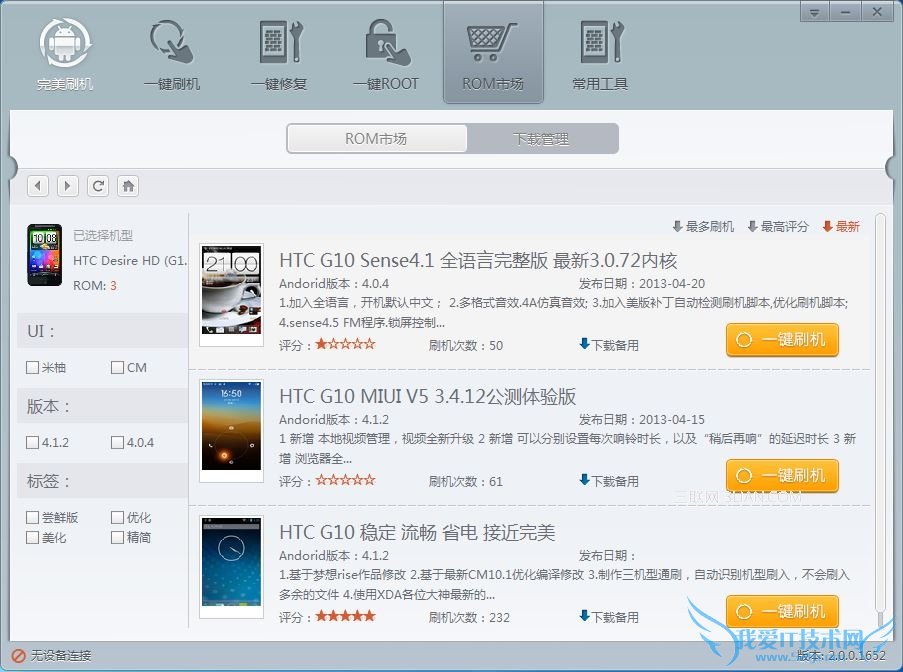The width and height of the screenshot is (903, 672).
Task: Tick the 米柚 UI checkbox
Action: point(32,367)
